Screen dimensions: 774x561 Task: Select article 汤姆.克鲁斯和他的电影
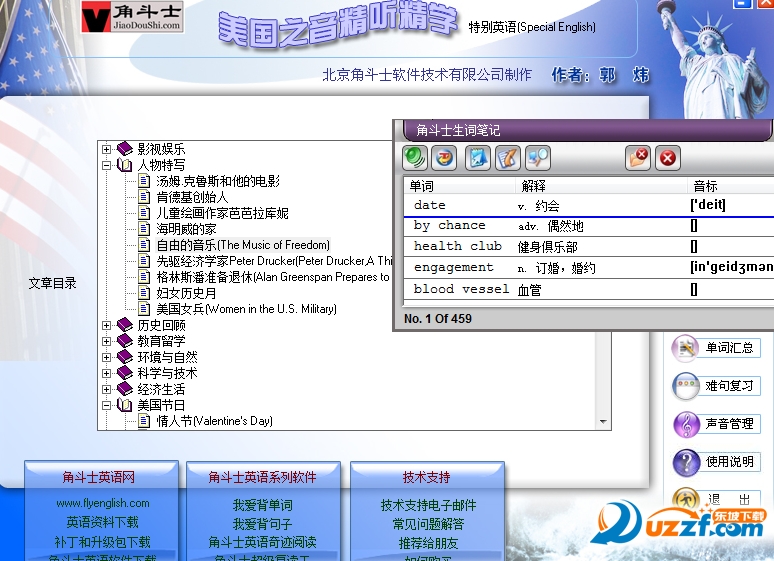pos(218,181)
